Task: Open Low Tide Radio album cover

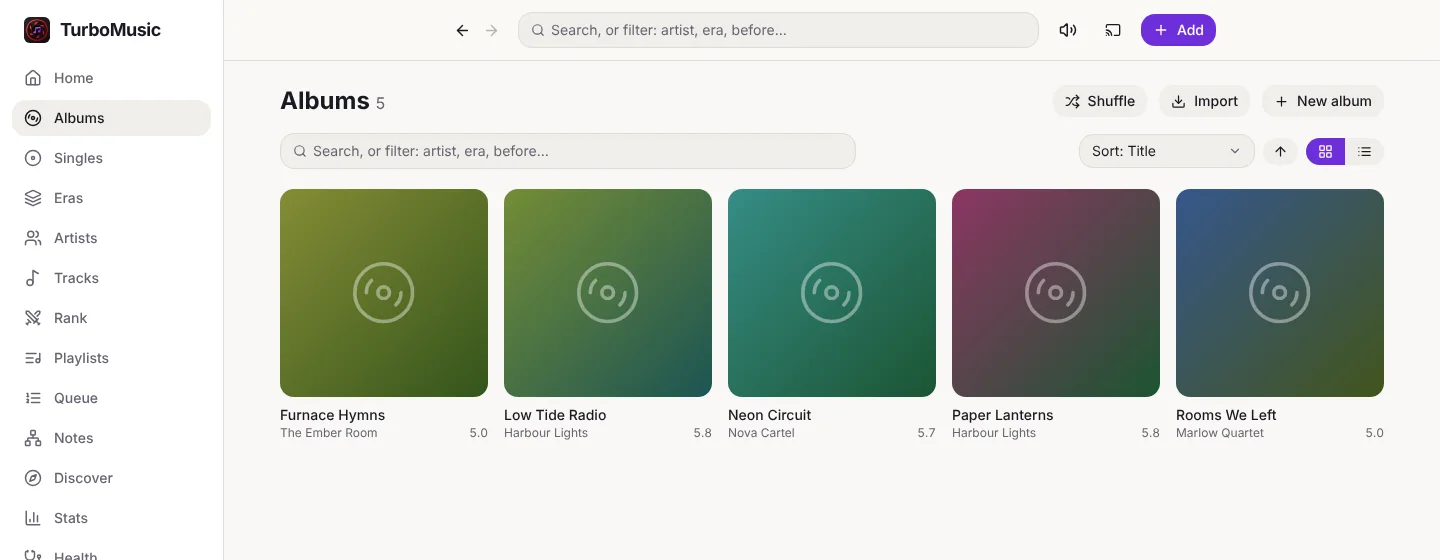Action: click(608, 293)
